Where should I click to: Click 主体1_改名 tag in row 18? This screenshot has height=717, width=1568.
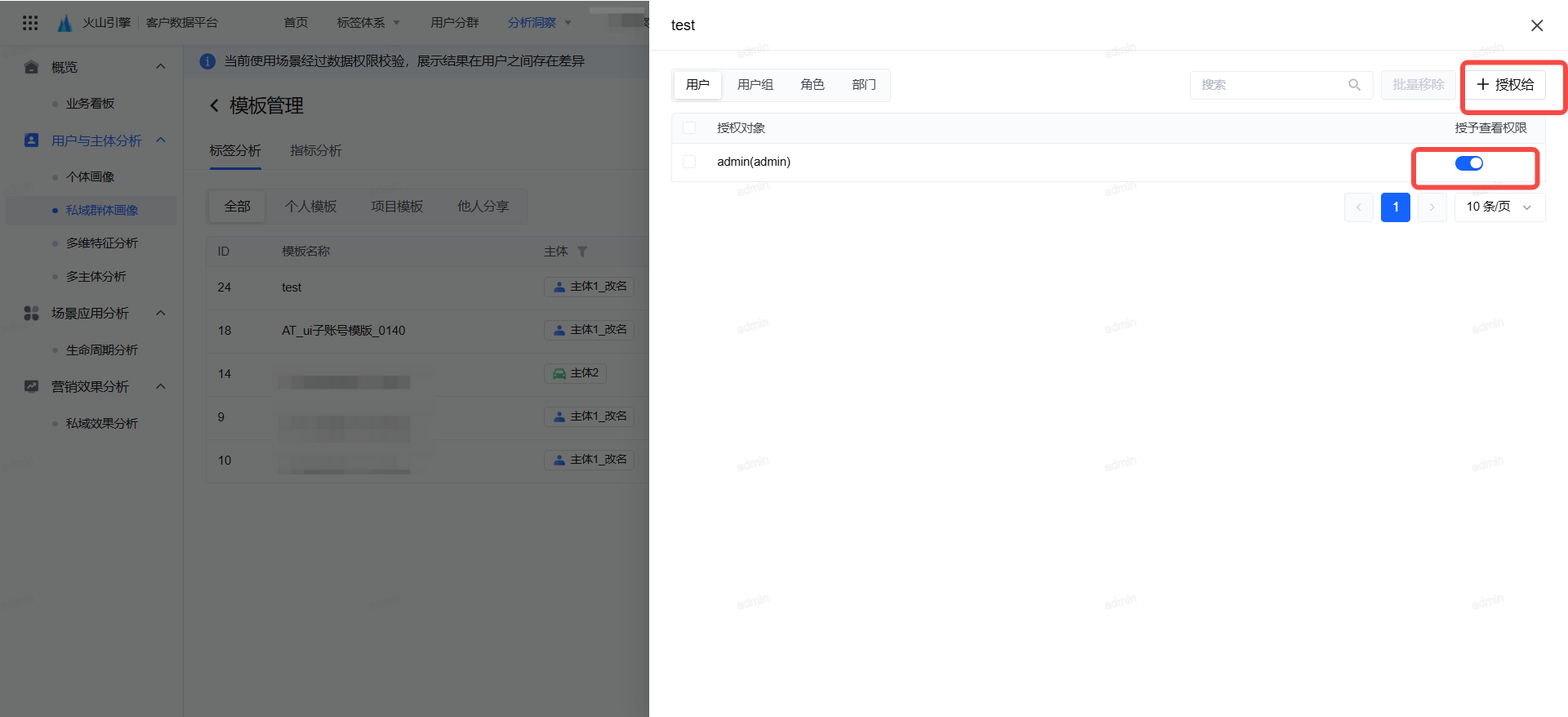(x=590, y=330)
